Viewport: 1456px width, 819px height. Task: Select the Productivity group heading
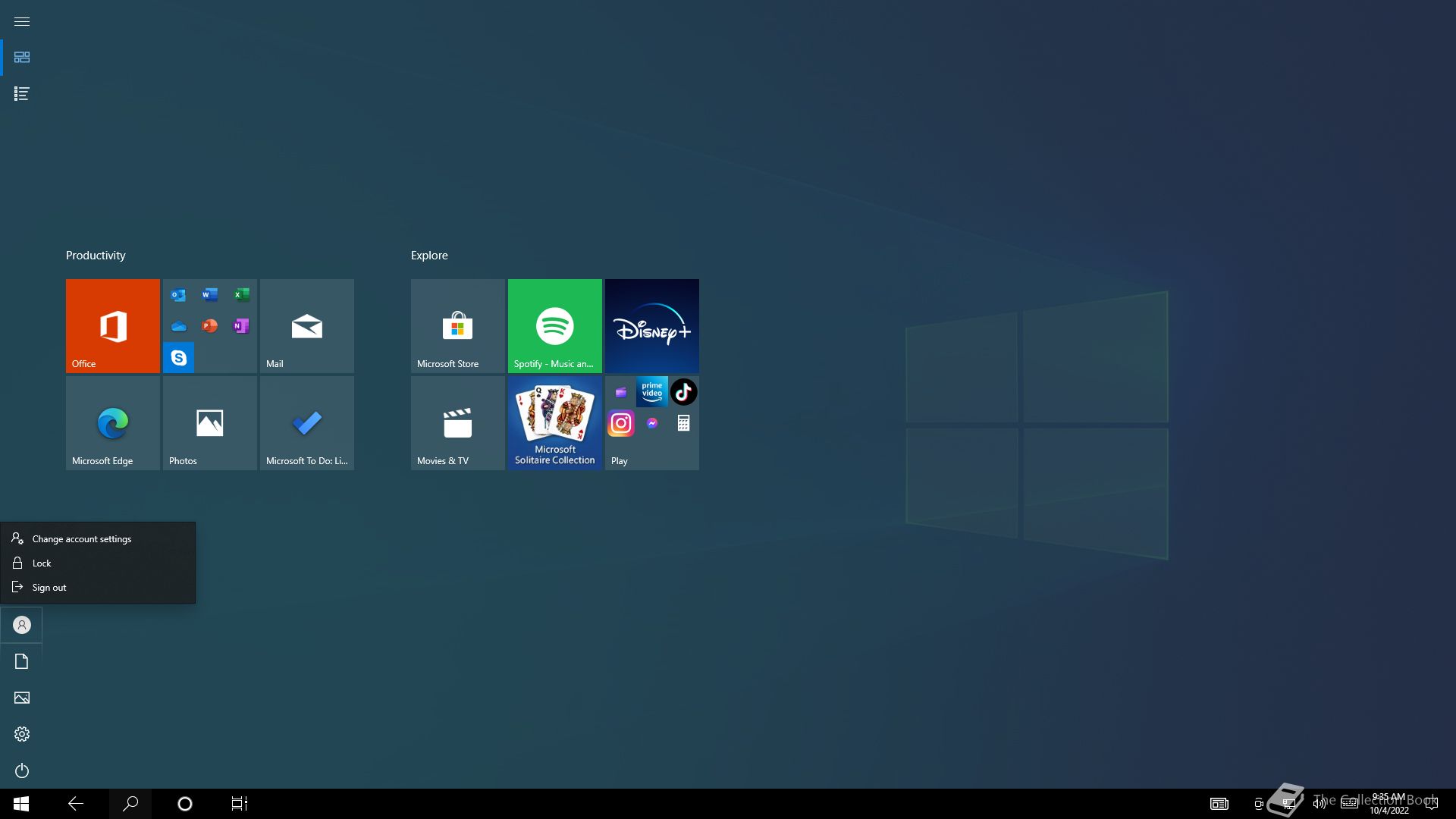[x=96, y=256]
